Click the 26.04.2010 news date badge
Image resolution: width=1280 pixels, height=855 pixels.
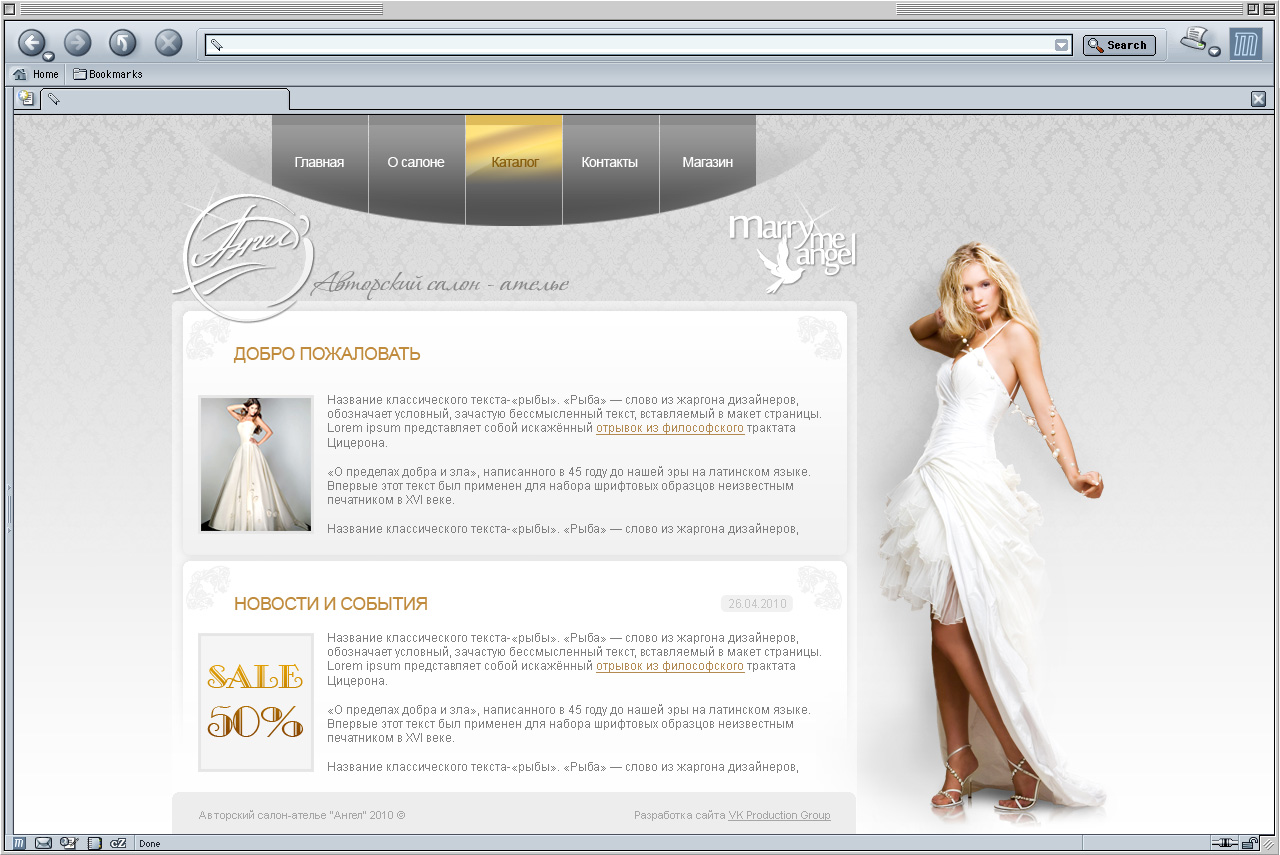point(756,604)
